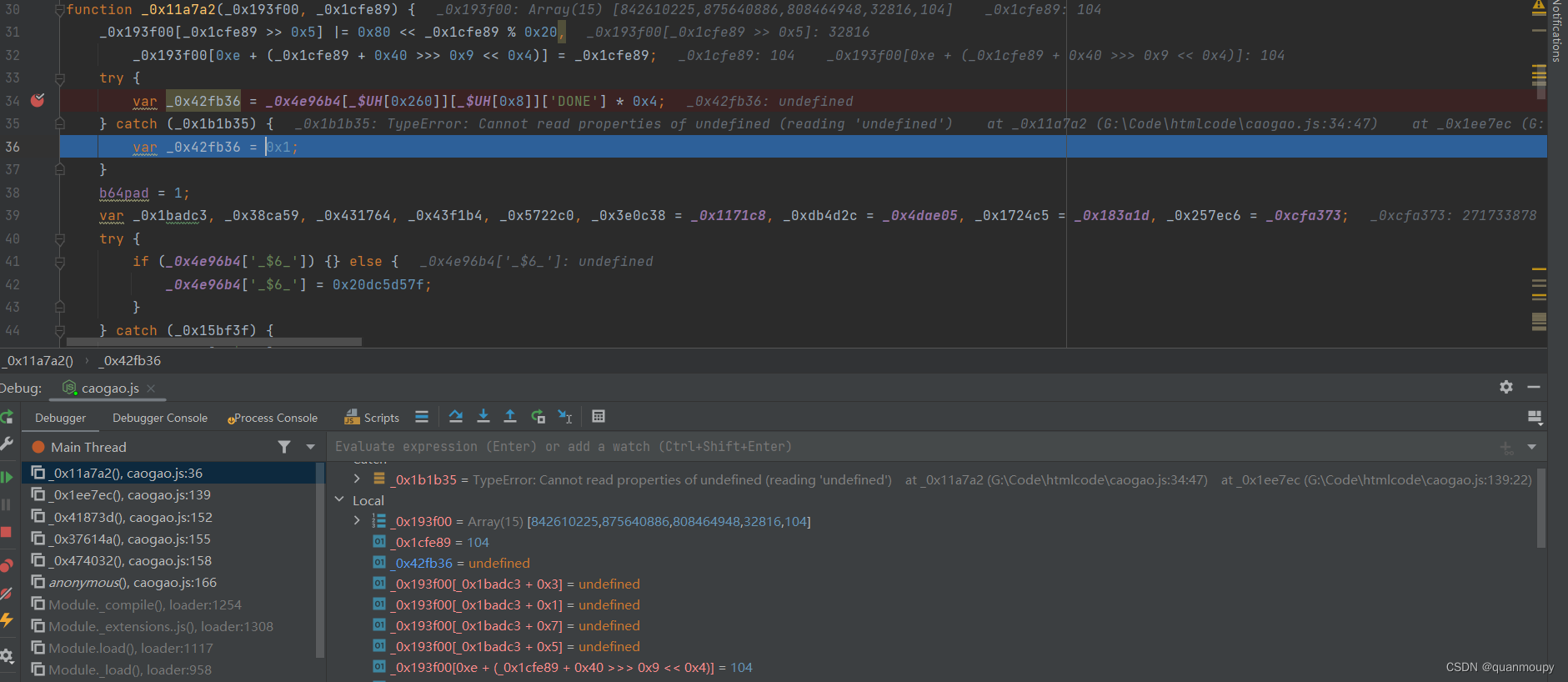Click the Run to Cursor icon
This screenshot has height=682, width=1568.
pyautogui.click(x=565, y=417)
